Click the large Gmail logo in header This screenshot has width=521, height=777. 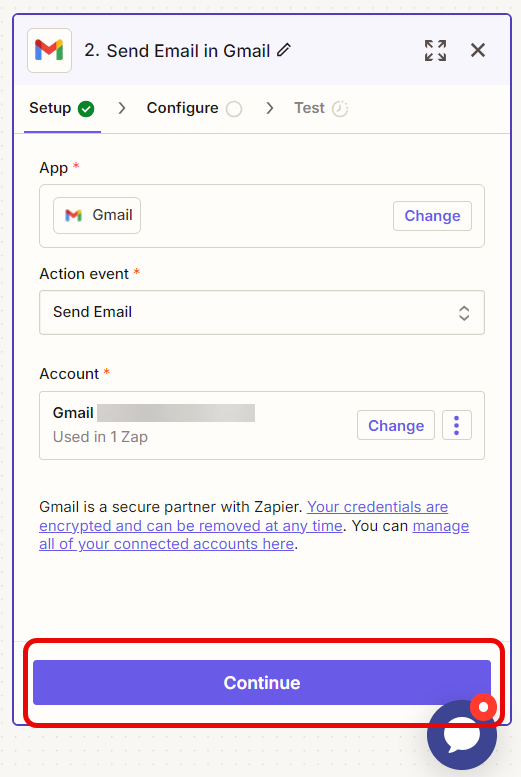coord(50,51)
